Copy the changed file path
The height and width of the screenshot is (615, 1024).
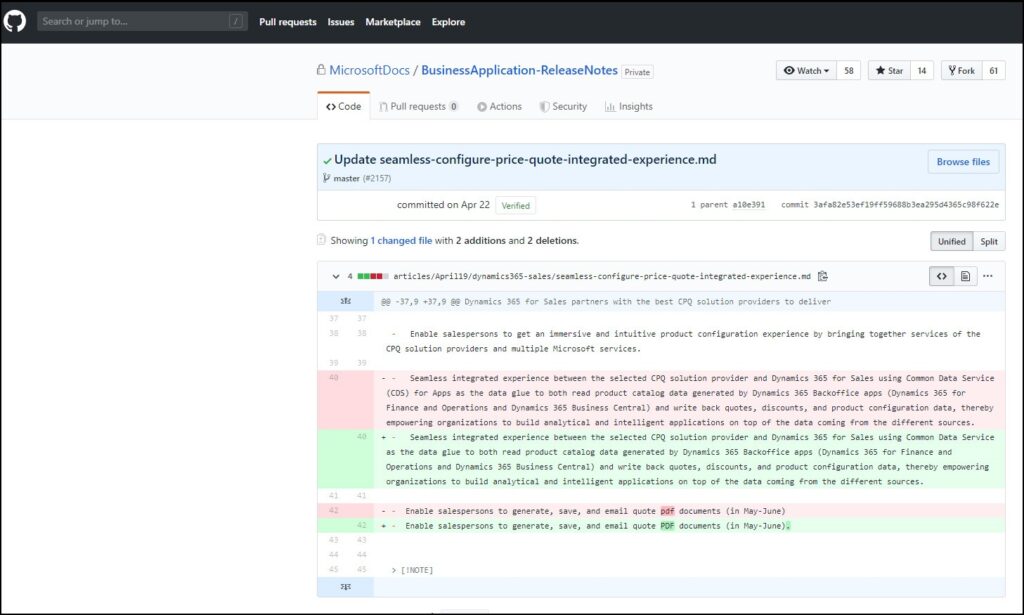coord(823,276)
